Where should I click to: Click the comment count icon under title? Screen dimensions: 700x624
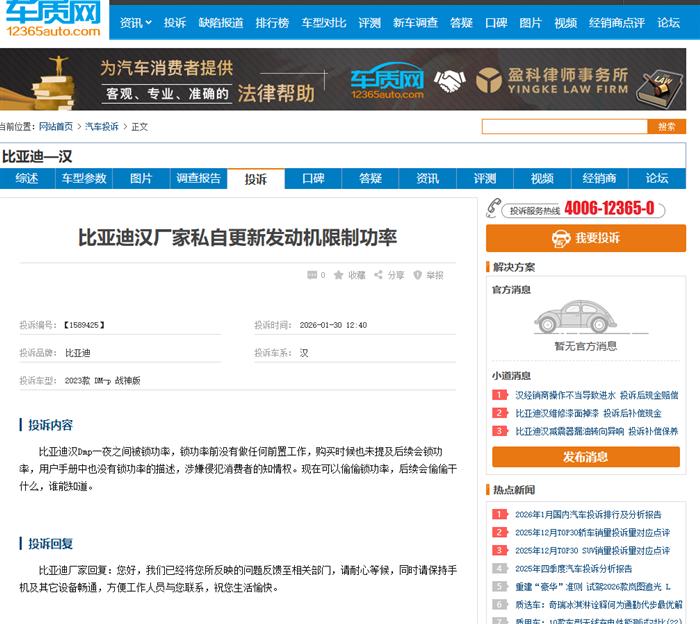click(312, 275)
